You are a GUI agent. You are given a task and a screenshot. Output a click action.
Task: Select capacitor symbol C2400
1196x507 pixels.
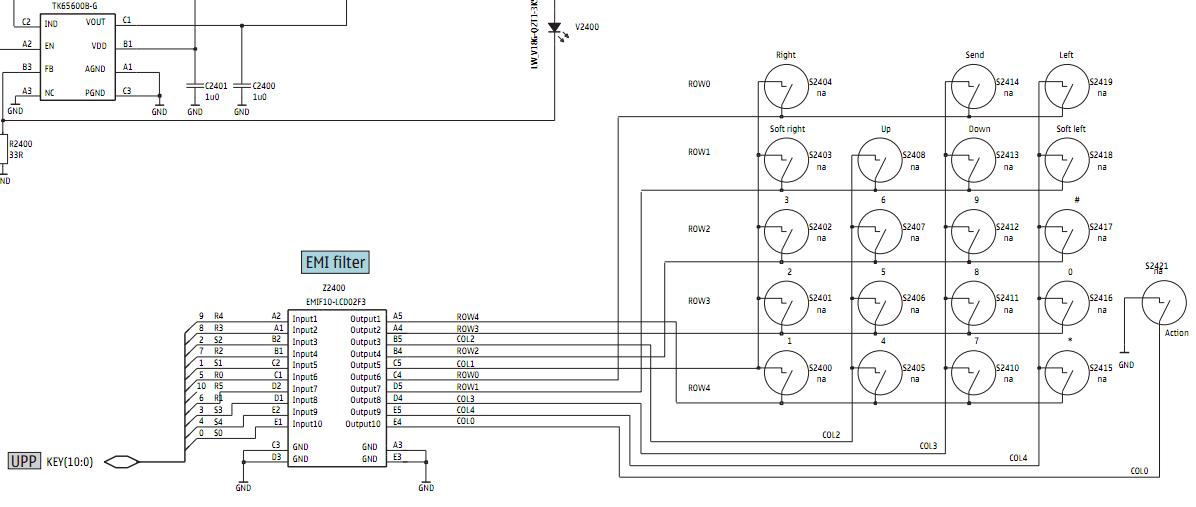[x=242, y=85]
